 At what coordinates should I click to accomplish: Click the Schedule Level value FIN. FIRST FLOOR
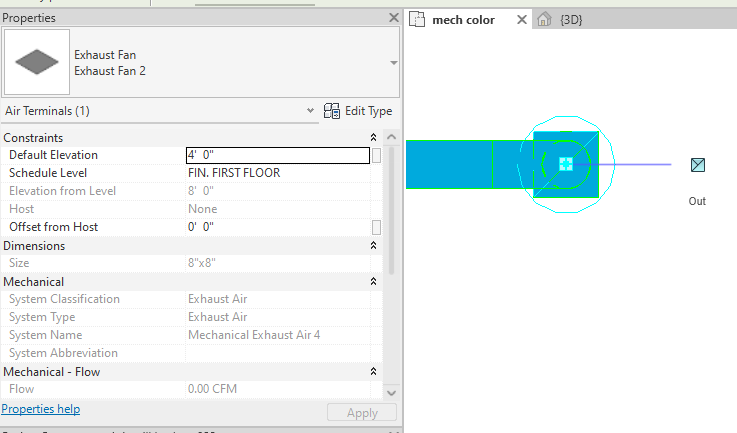click(x=234, y=173)
